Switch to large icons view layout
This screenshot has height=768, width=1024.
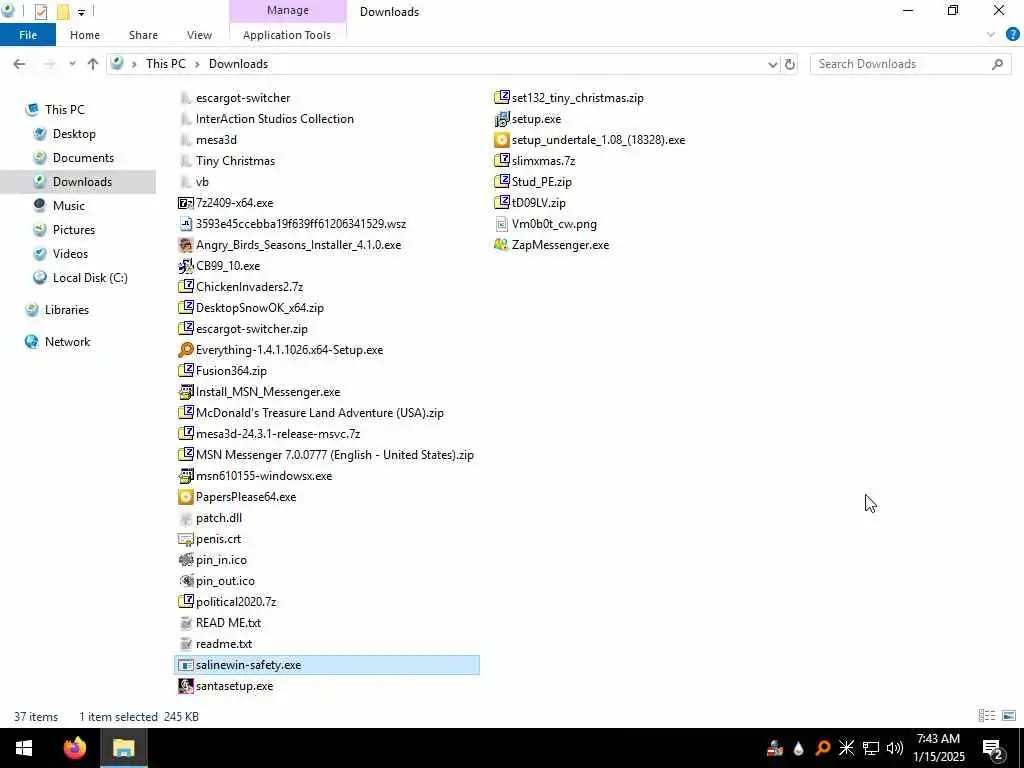tap(1009, 716)
